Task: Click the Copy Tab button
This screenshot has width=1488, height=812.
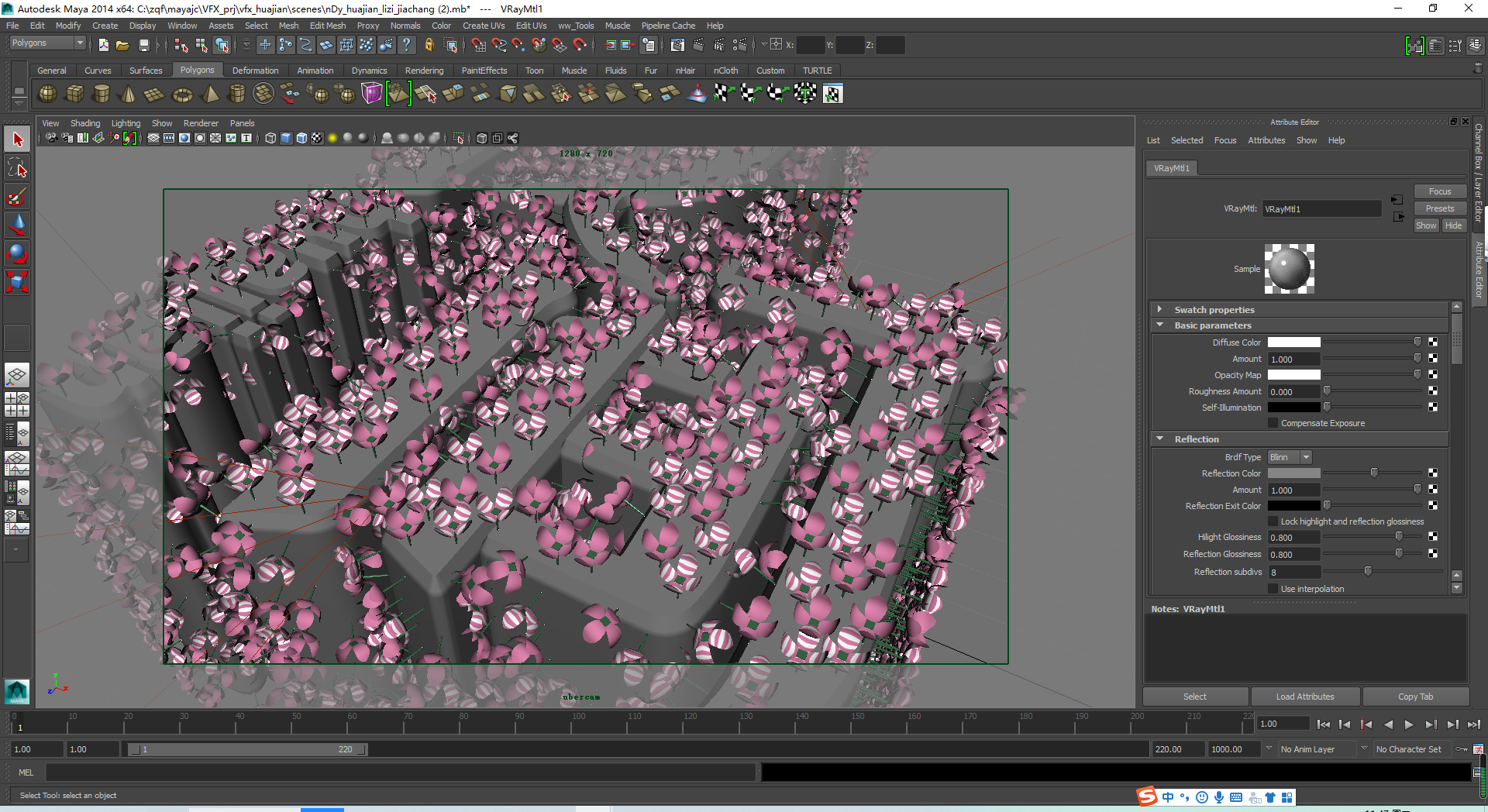Action: click(1415, 697)
